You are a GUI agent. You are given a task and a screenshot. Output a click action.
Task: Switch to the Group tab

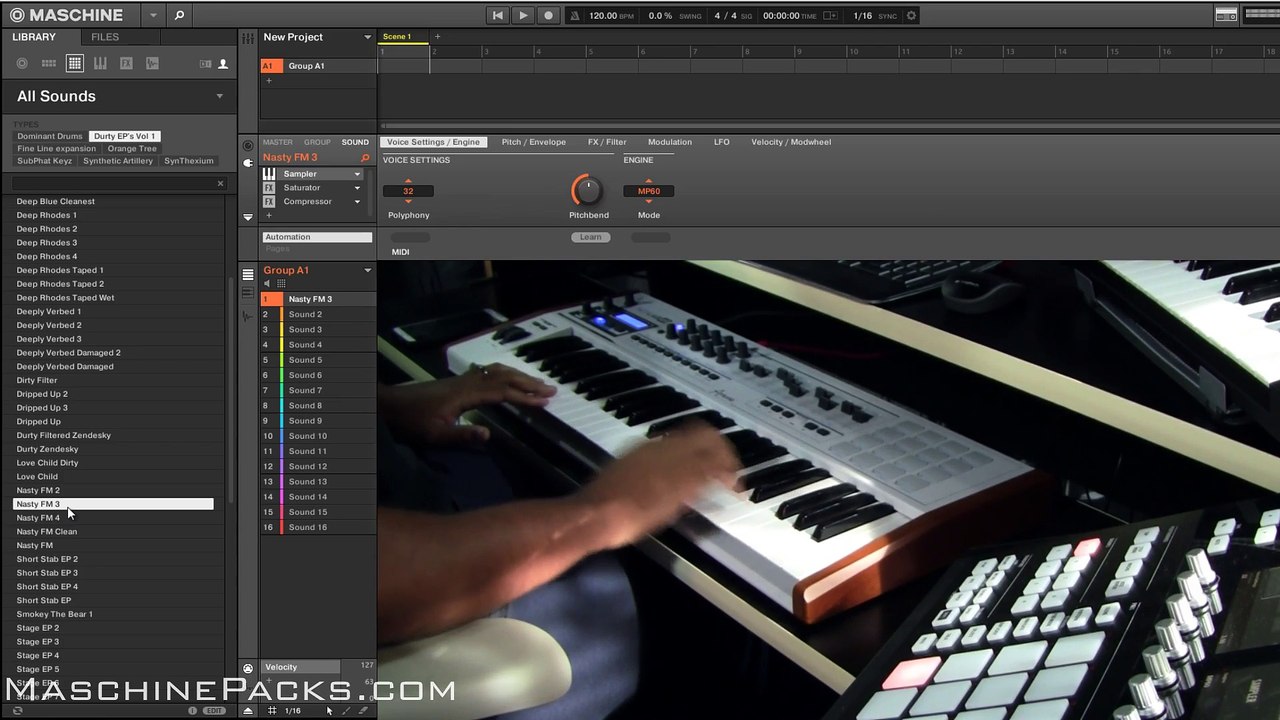(x=317, y=142)
